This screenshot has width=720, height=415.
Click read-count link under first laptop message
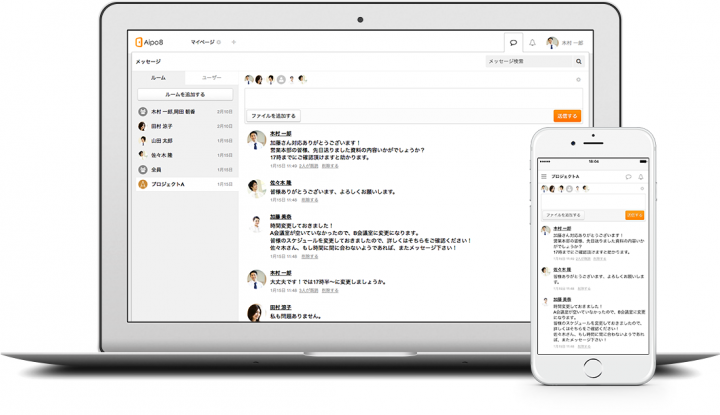click(308, 166)
